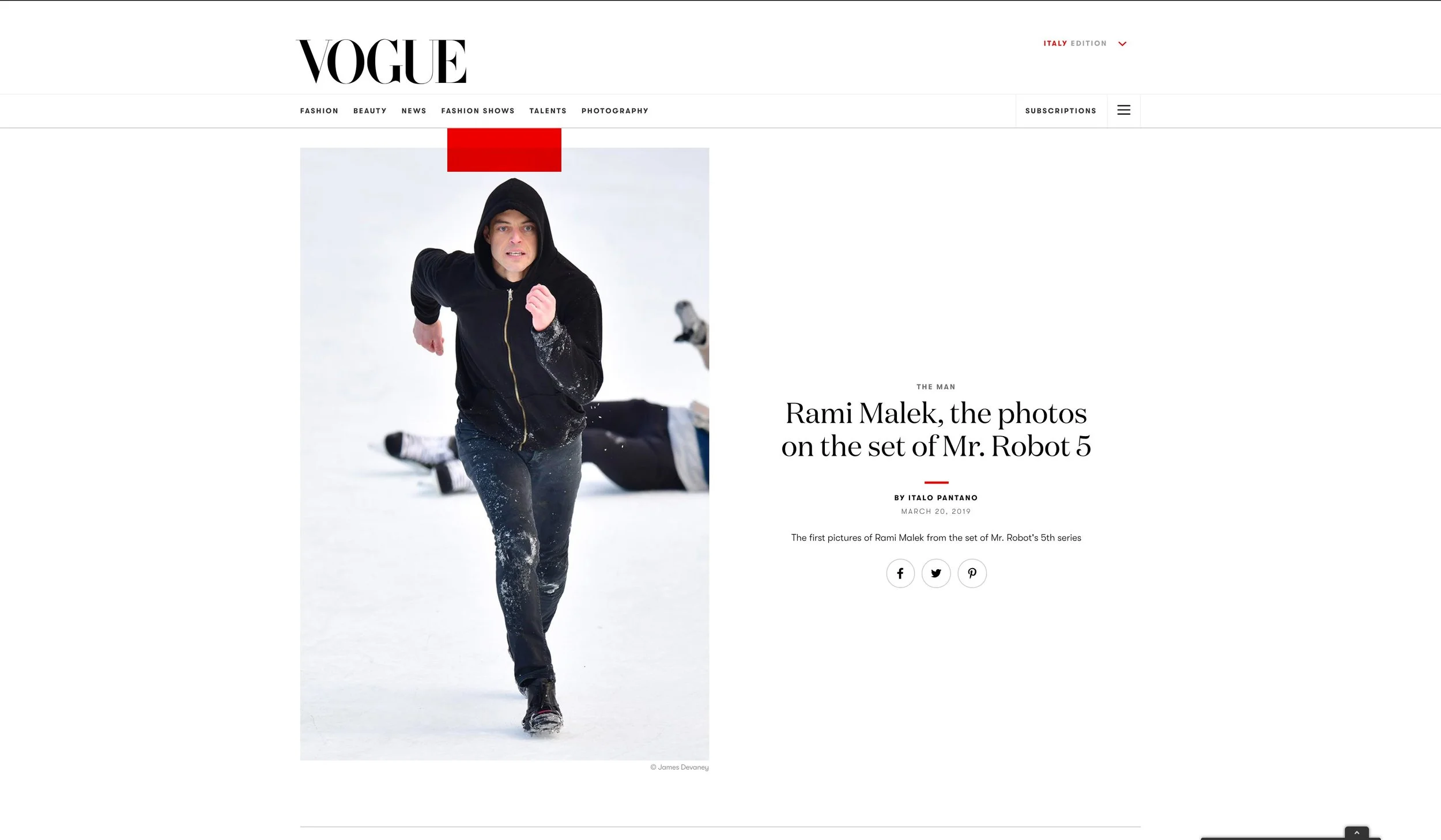Share article on Twitter
The image size is (1441, 840).
coord(936,573)
